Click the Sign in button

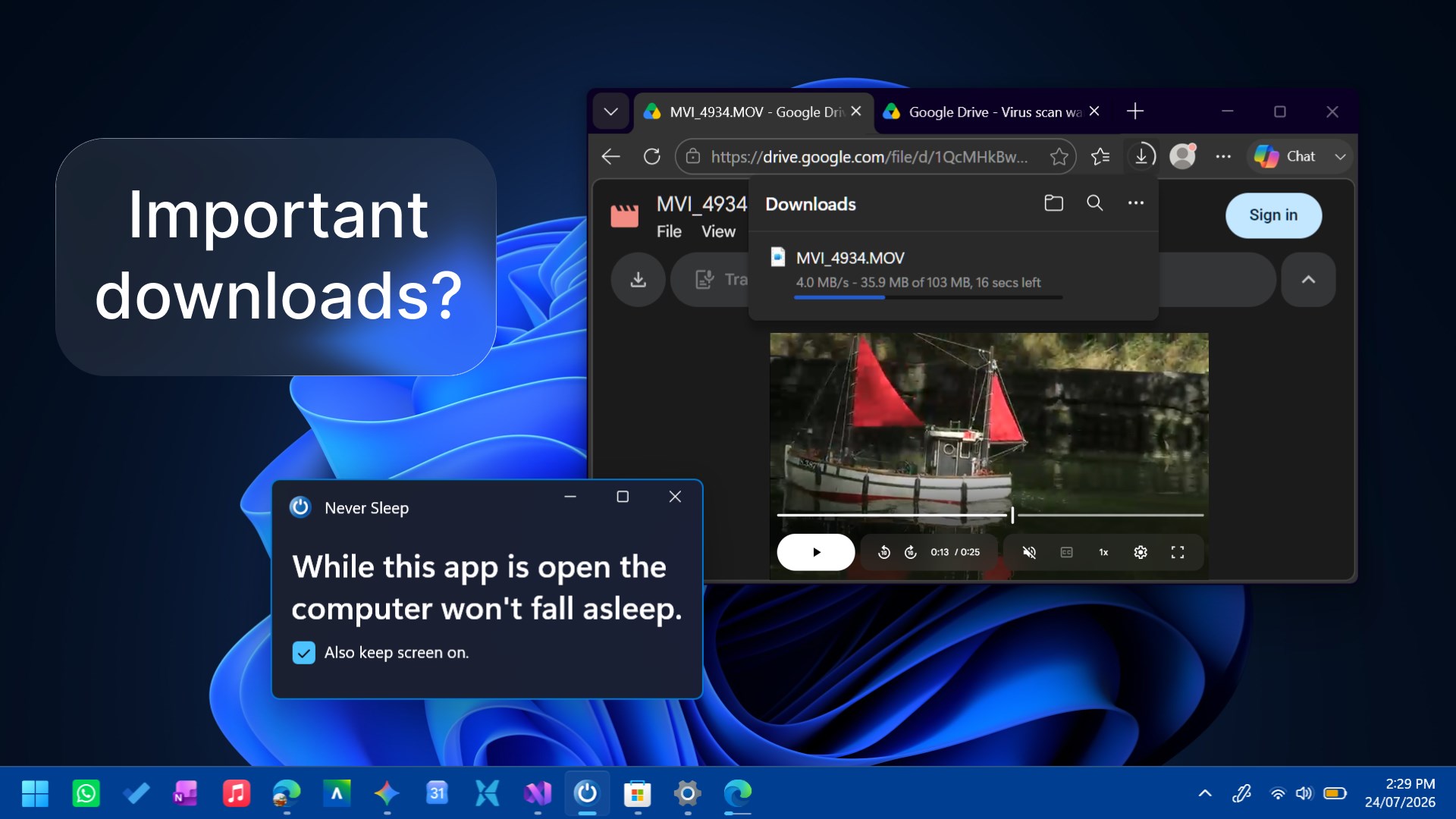(1273, 215)
